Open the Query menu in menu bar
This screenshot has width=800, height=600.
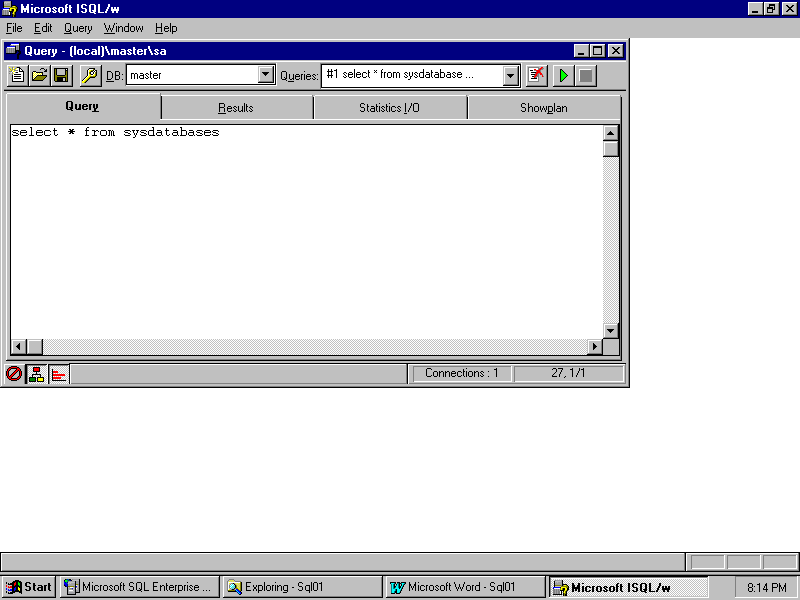pos(78,28)
